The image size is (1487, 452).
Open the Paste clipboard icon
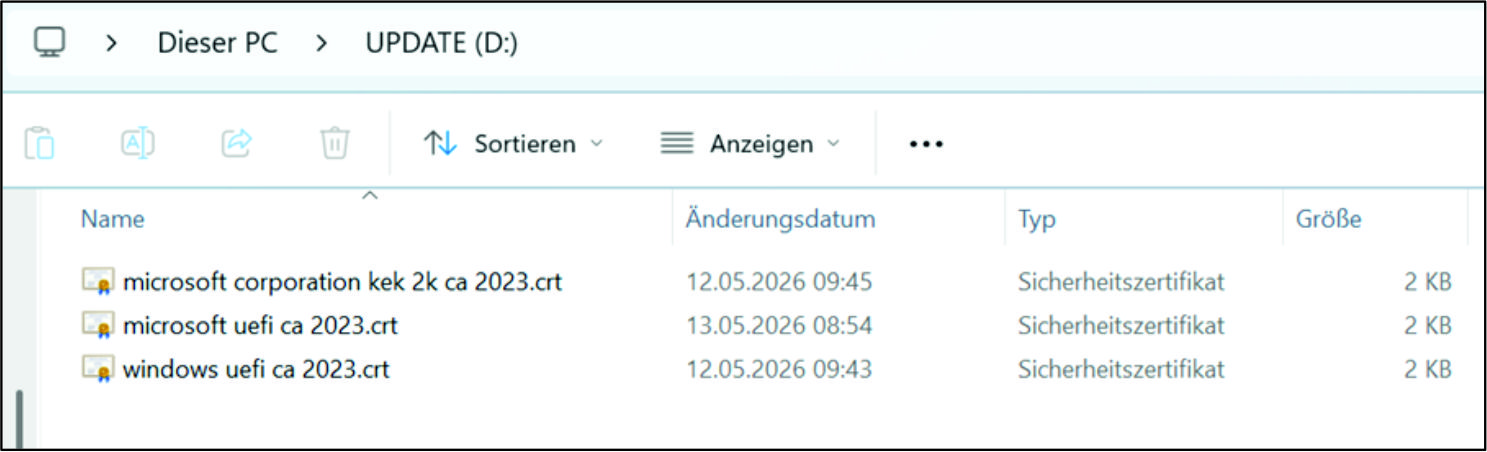coord(39,144)
